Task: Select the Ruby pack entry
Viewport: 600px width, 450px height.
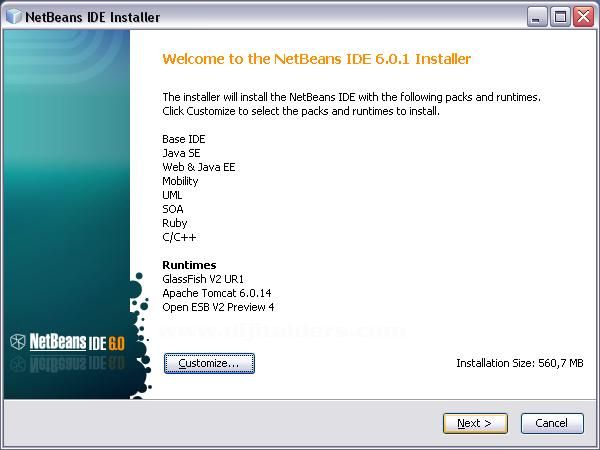Action: (x=175, y=223)
